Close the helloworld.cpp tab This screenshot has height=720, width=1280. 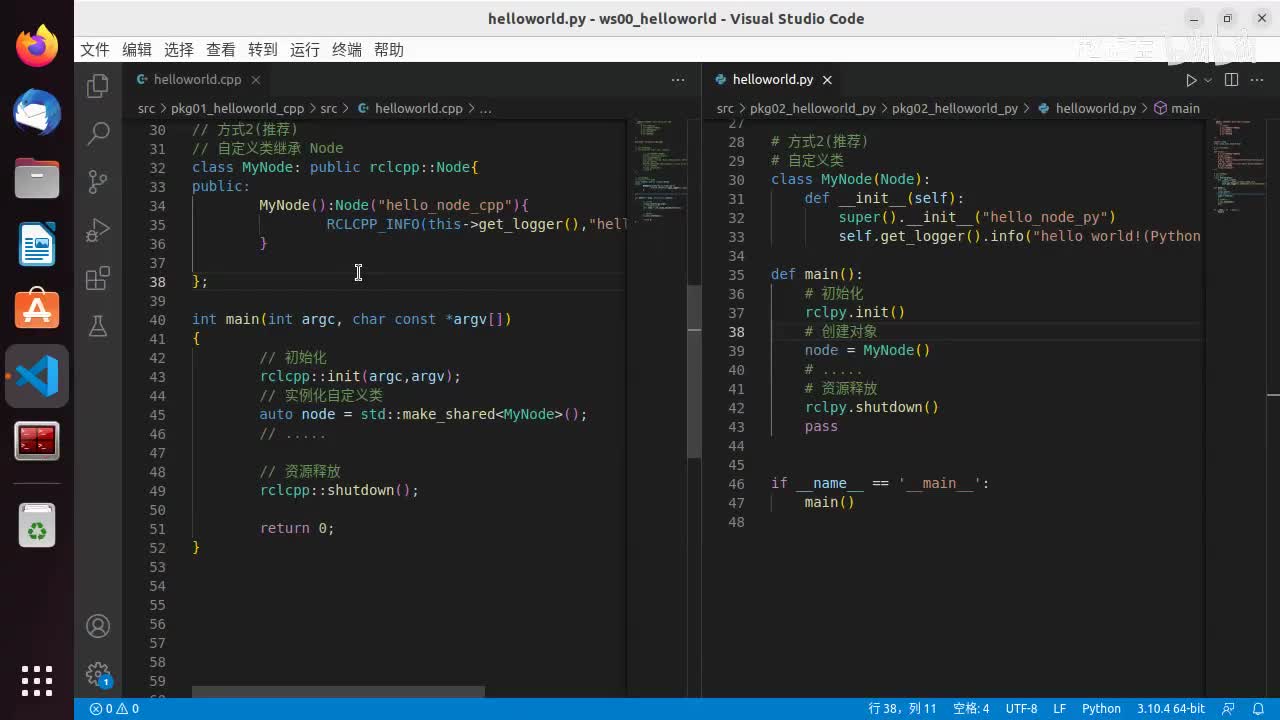click(x=256, y=80)
